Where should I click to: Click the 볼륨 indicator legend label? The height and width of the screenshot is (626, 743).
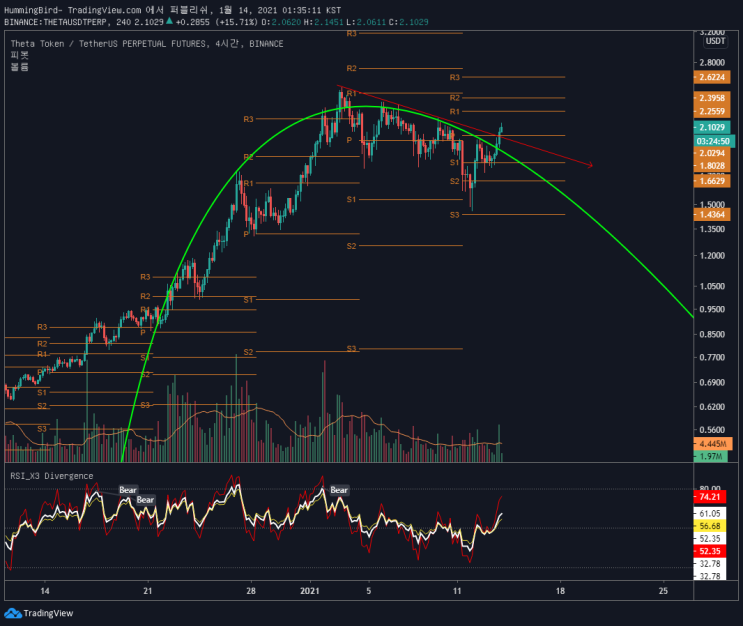tap(19, 67)
